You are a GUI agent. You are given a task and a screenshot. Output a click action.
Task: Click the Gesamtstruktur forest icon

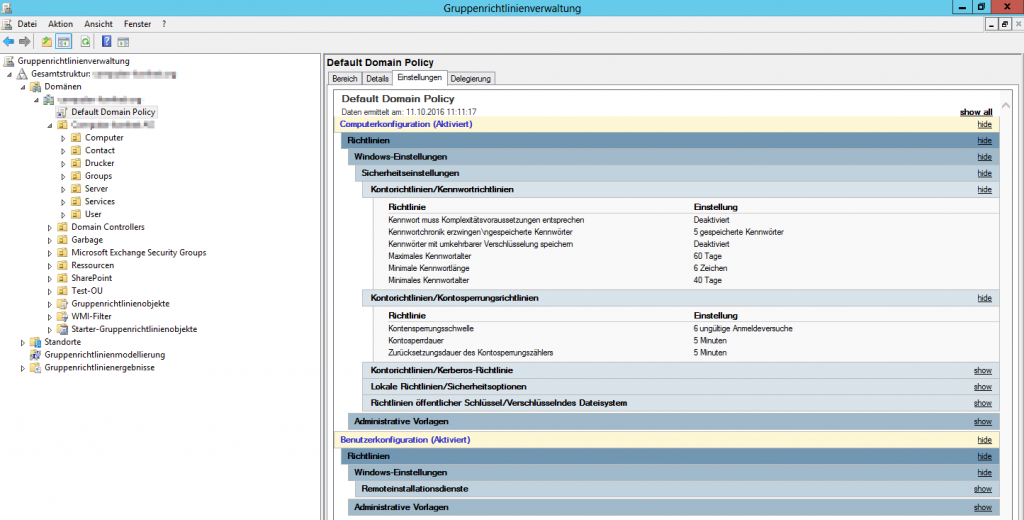(x=22, y=74)
